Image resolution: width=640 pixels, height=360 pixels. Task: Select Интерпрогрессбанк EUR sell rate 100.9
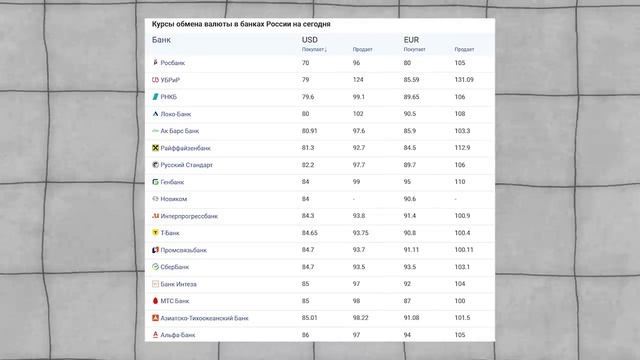pos(462,216)
